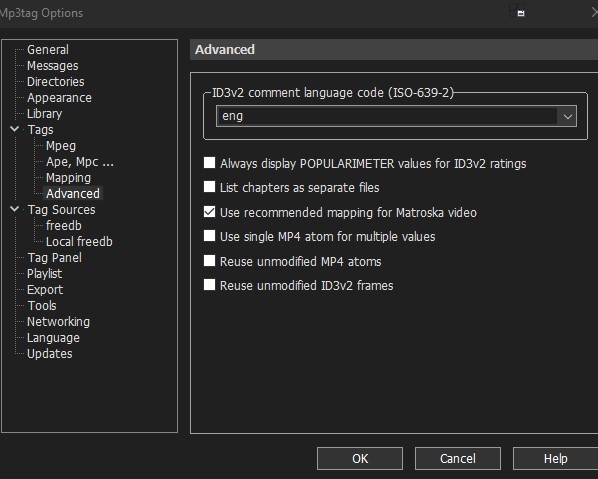Check Reuse unmodified MP4 atoms
The image size is (598, 479).
(209, 261)
